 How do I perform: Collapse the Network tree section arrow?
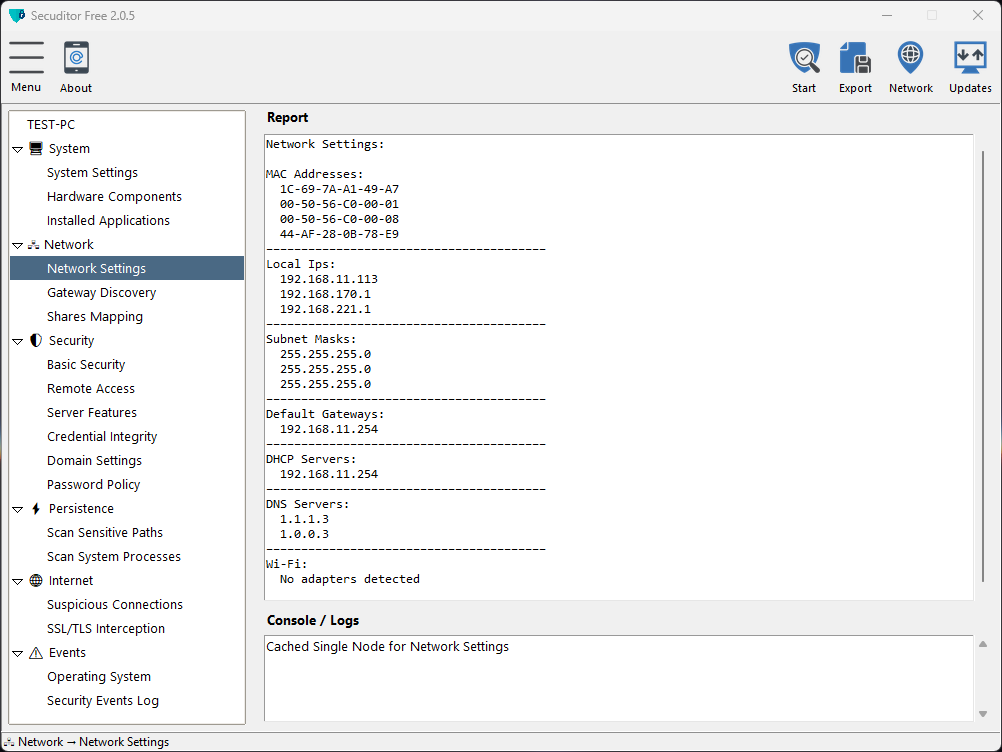click(x=18, y=245)
